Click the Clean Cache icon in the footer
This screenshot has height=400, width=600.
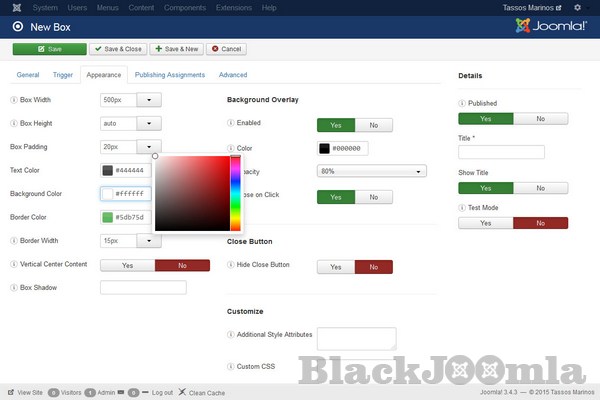pos(181,392)
